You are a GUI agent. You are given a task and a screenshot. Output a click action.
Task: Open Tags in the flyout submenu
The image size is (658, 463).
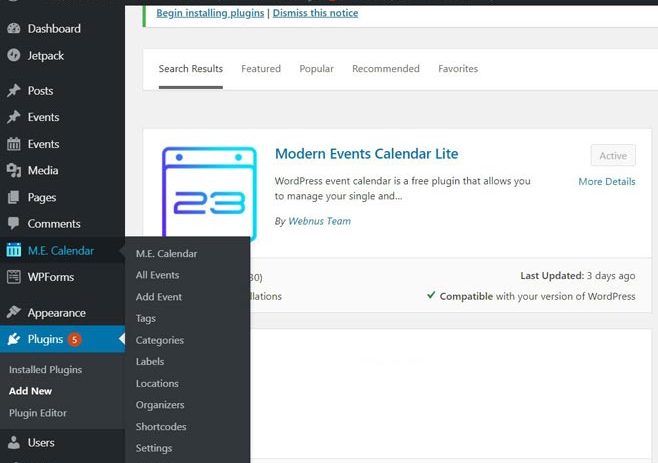(x=146, y=319)
